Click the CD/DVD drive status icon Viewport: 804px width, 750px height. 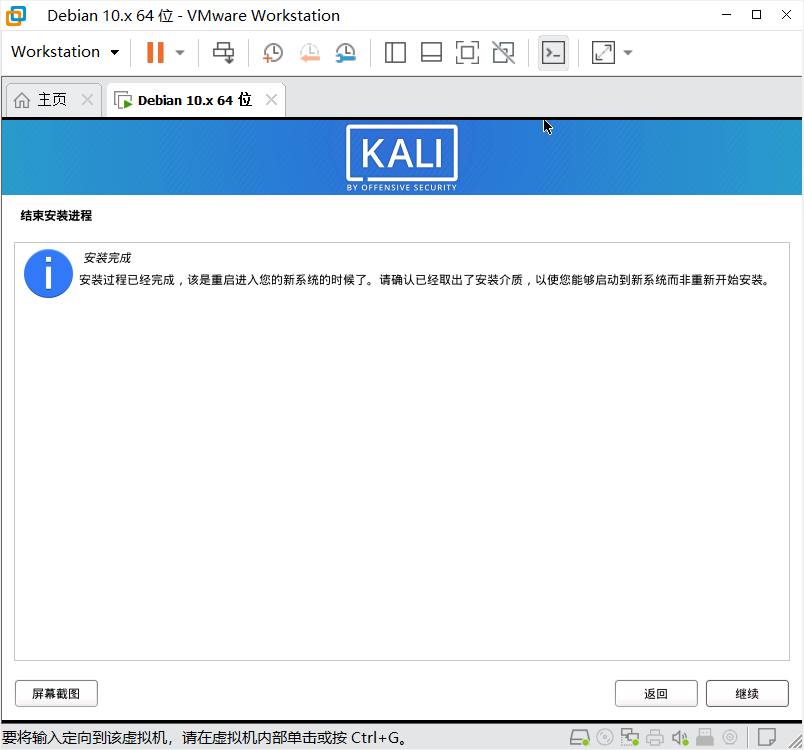pos(605,738)
